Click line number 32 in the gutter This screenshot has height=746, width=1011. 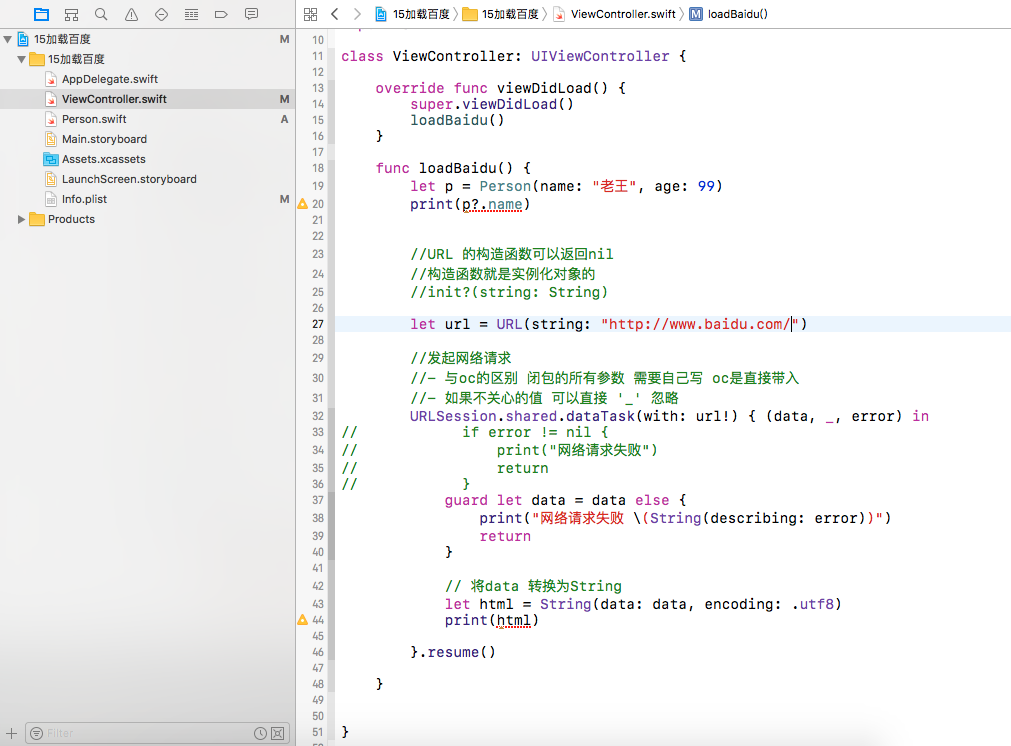(x=318, y=416)
